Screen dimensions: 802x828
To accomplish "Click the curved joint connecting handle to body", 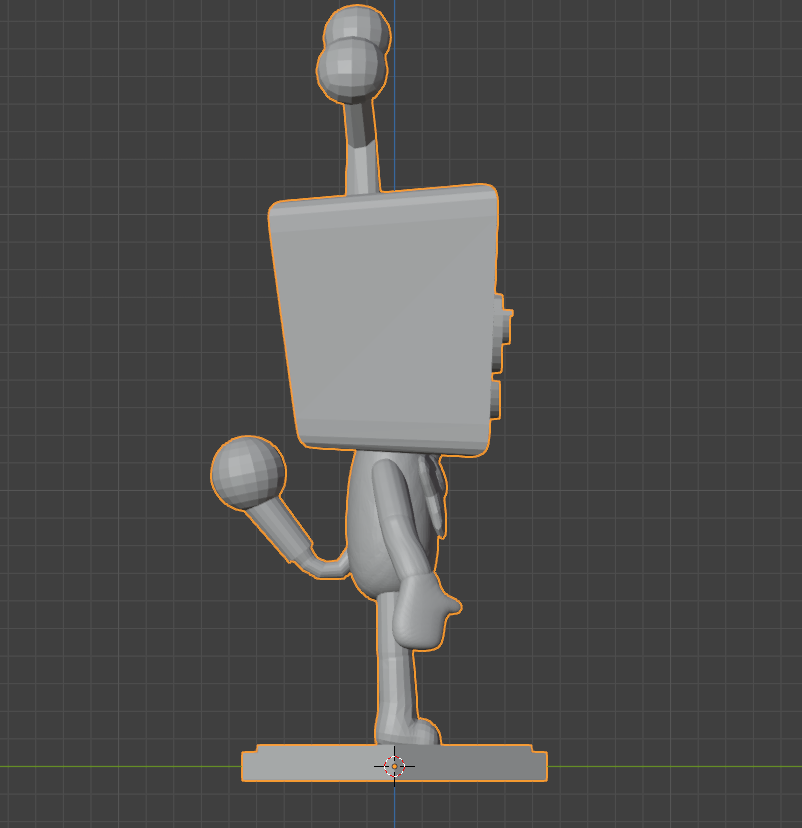I will 328,568.
